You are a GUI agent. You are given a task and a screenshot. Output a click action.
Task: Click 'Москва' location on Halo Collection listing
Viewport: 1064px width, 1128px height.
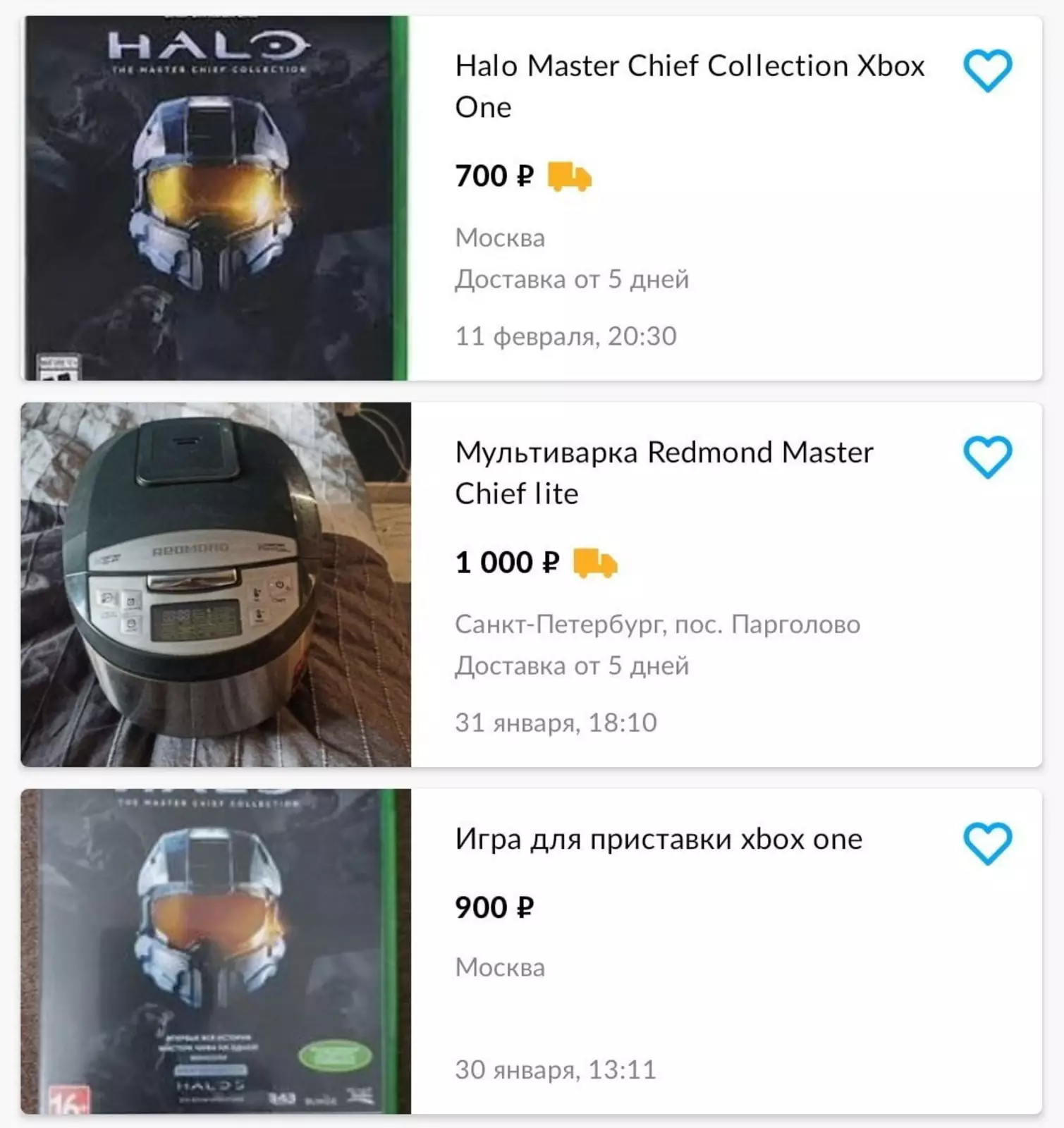coord(500,238)
